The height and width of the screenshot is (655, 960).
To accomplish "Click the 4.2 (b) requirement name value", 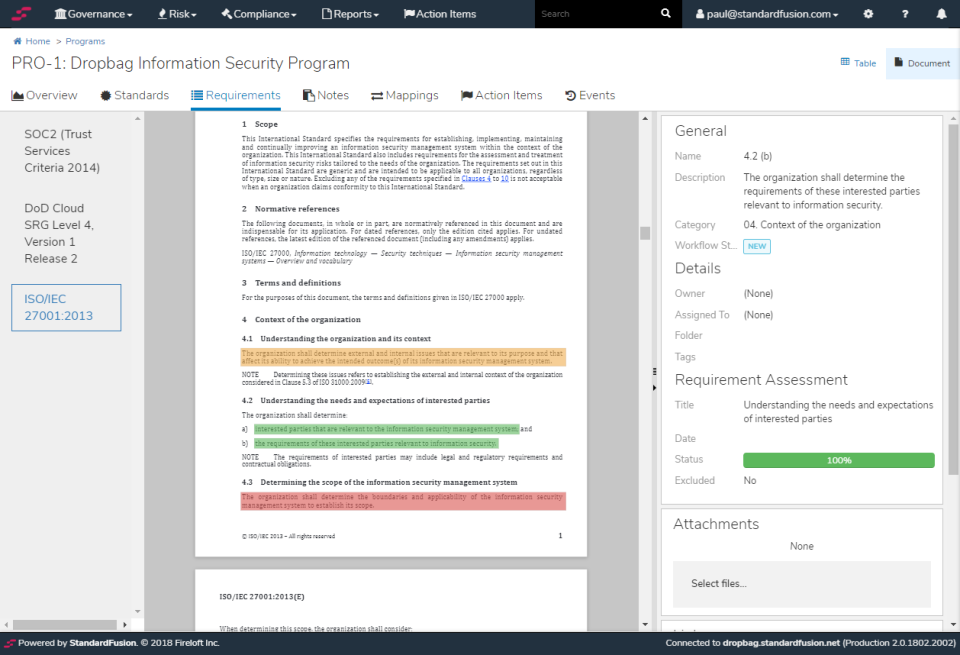I will click(x=757, y=156).
